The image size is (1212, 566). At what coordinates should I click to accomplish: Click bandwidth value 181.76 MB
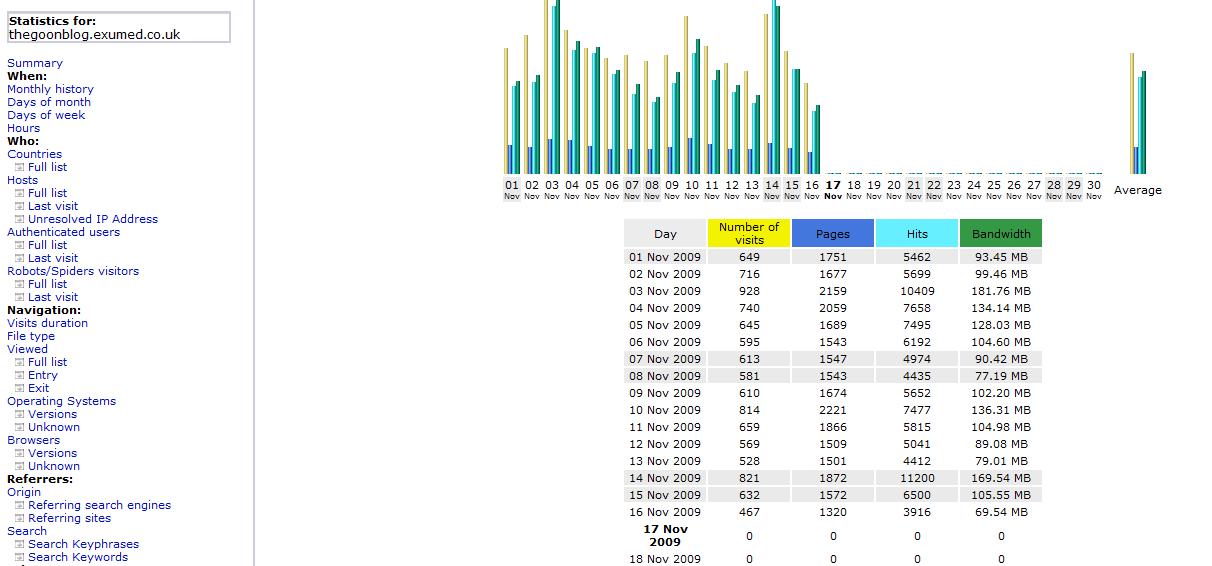pyautogui.click(x=1001, y=291)
